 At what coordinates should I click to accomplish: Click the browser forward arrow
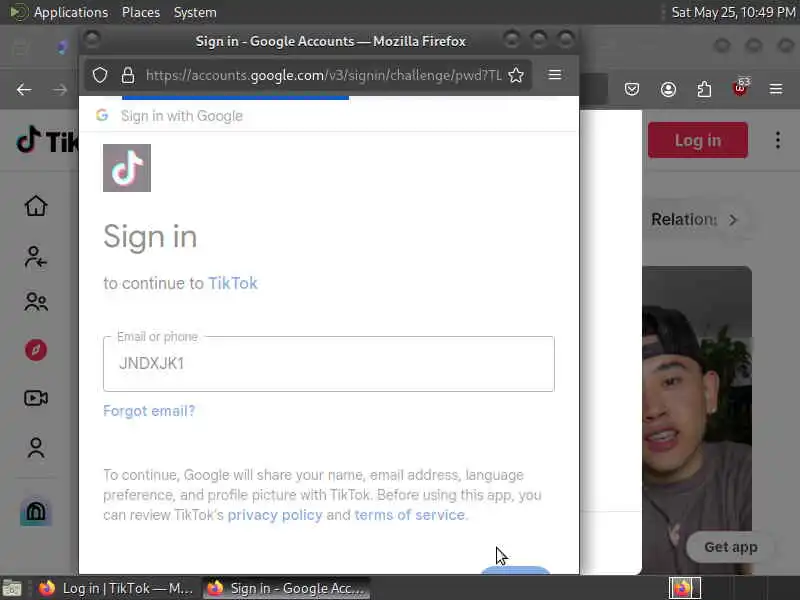60,90
